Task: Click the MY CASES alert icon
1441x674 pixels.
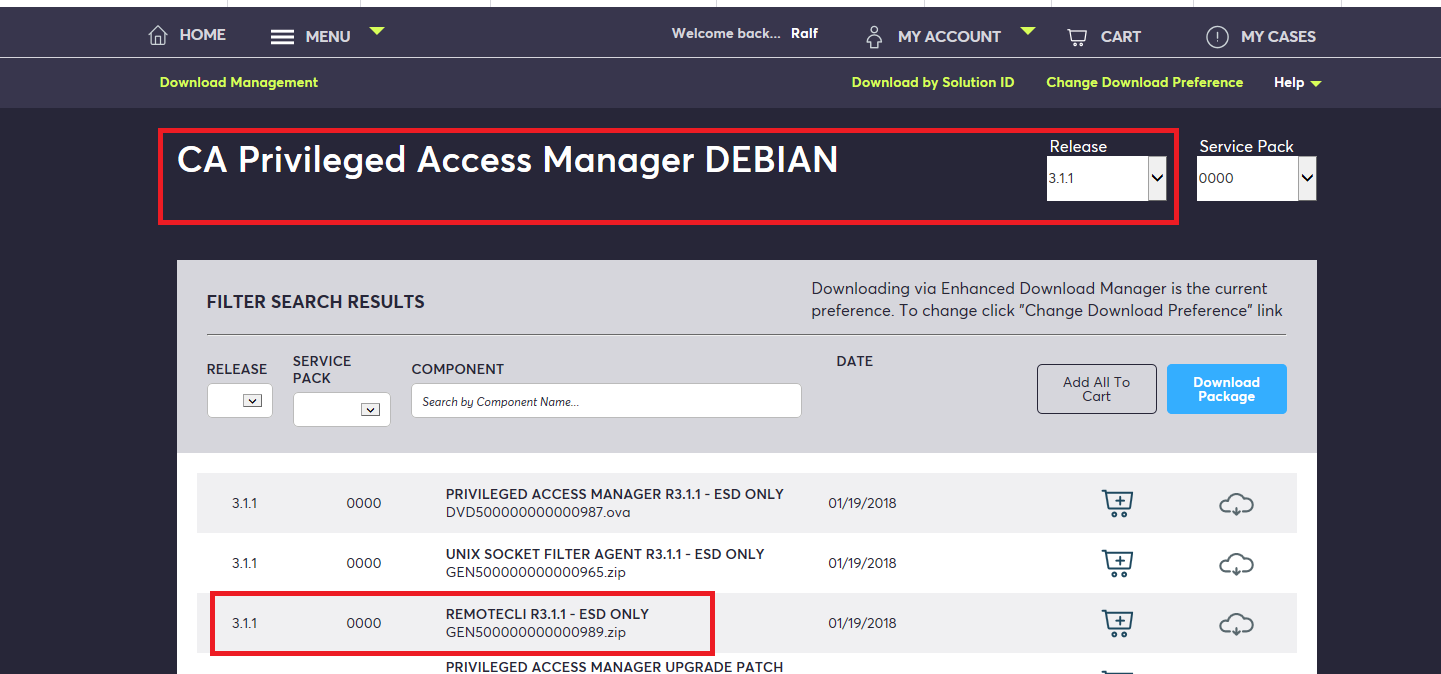Action: (x=1217, y=37)
